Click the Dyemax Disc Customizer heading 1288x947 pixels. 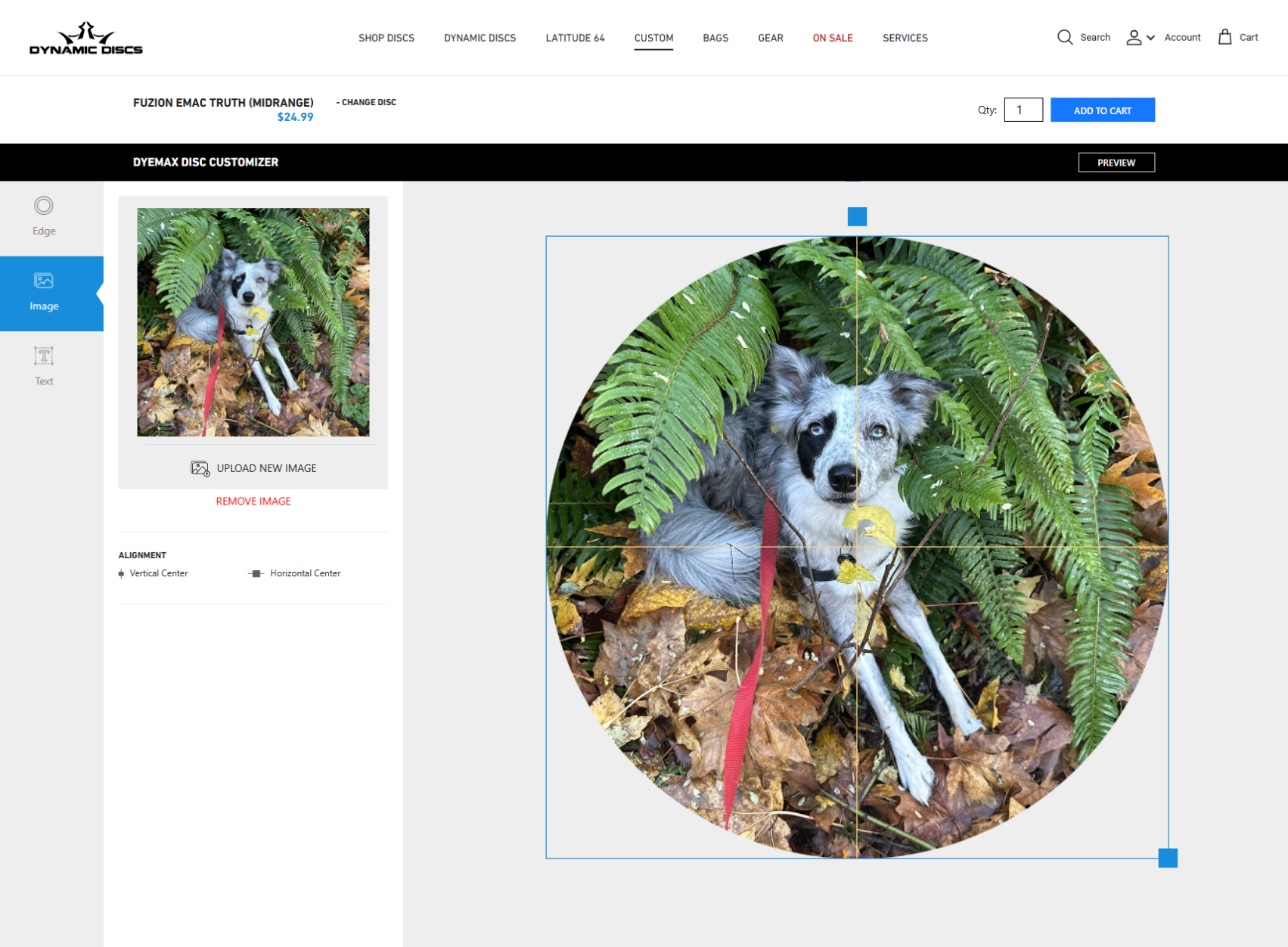(x=206, y=162)
